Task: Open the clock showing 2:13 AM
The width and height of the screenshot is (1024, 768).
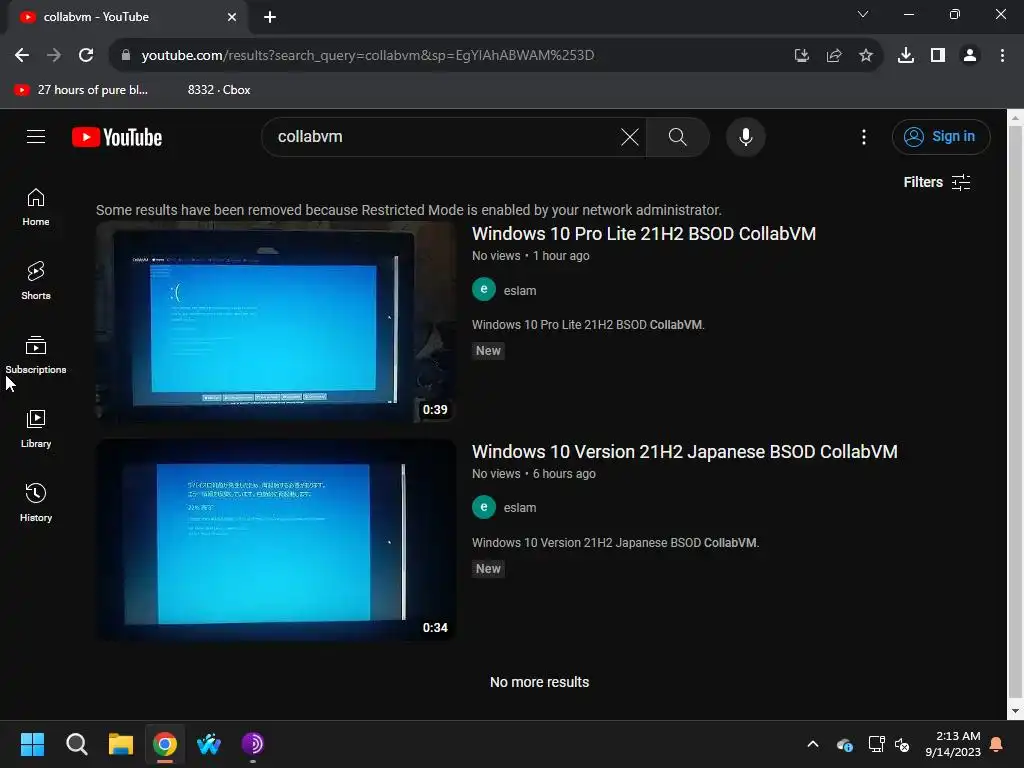Action: click(953, 744)
